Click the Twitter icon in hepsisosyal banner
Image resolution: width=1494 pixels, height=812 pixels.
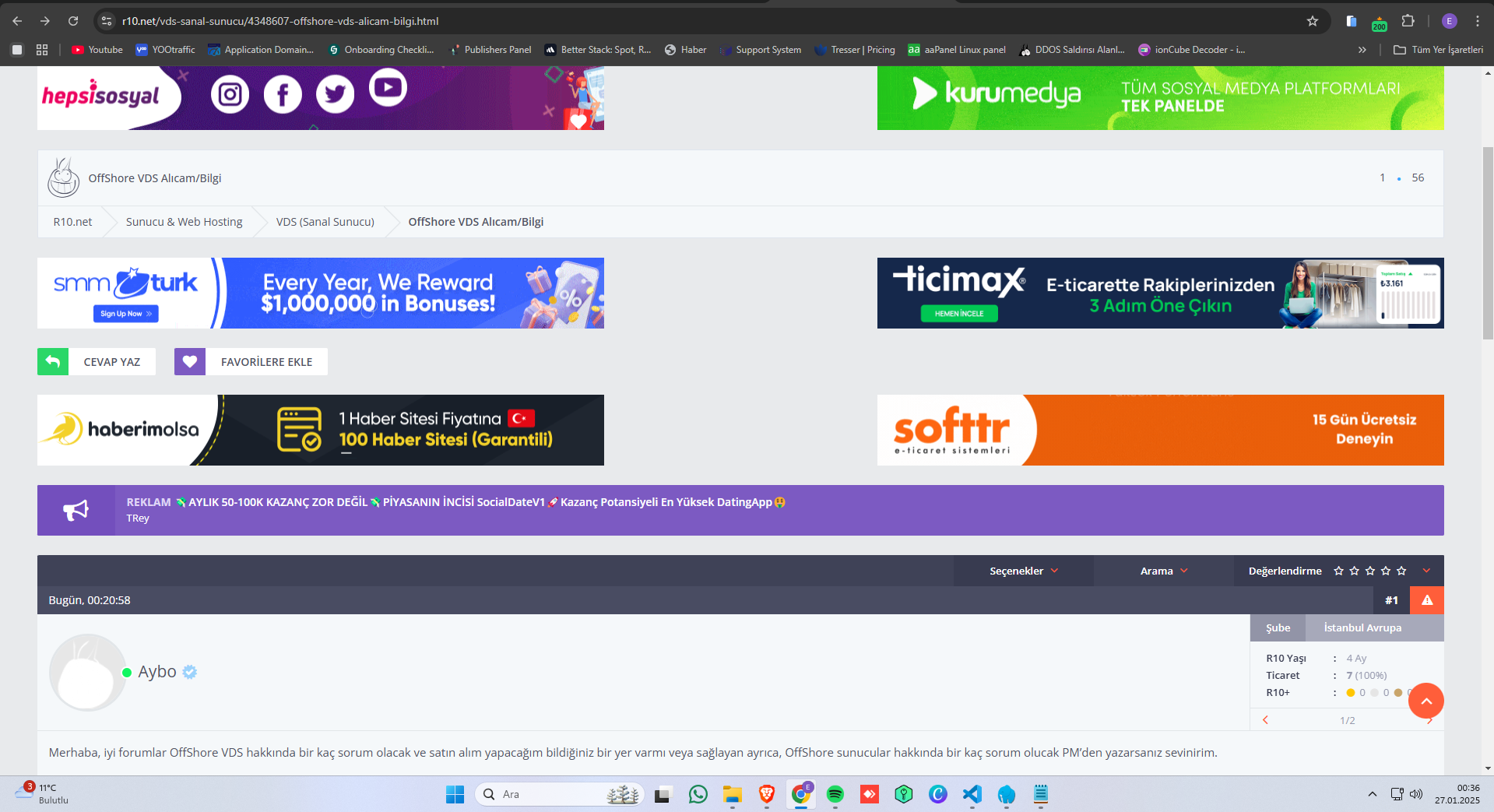pyautogui.click(x=336, y=94)
